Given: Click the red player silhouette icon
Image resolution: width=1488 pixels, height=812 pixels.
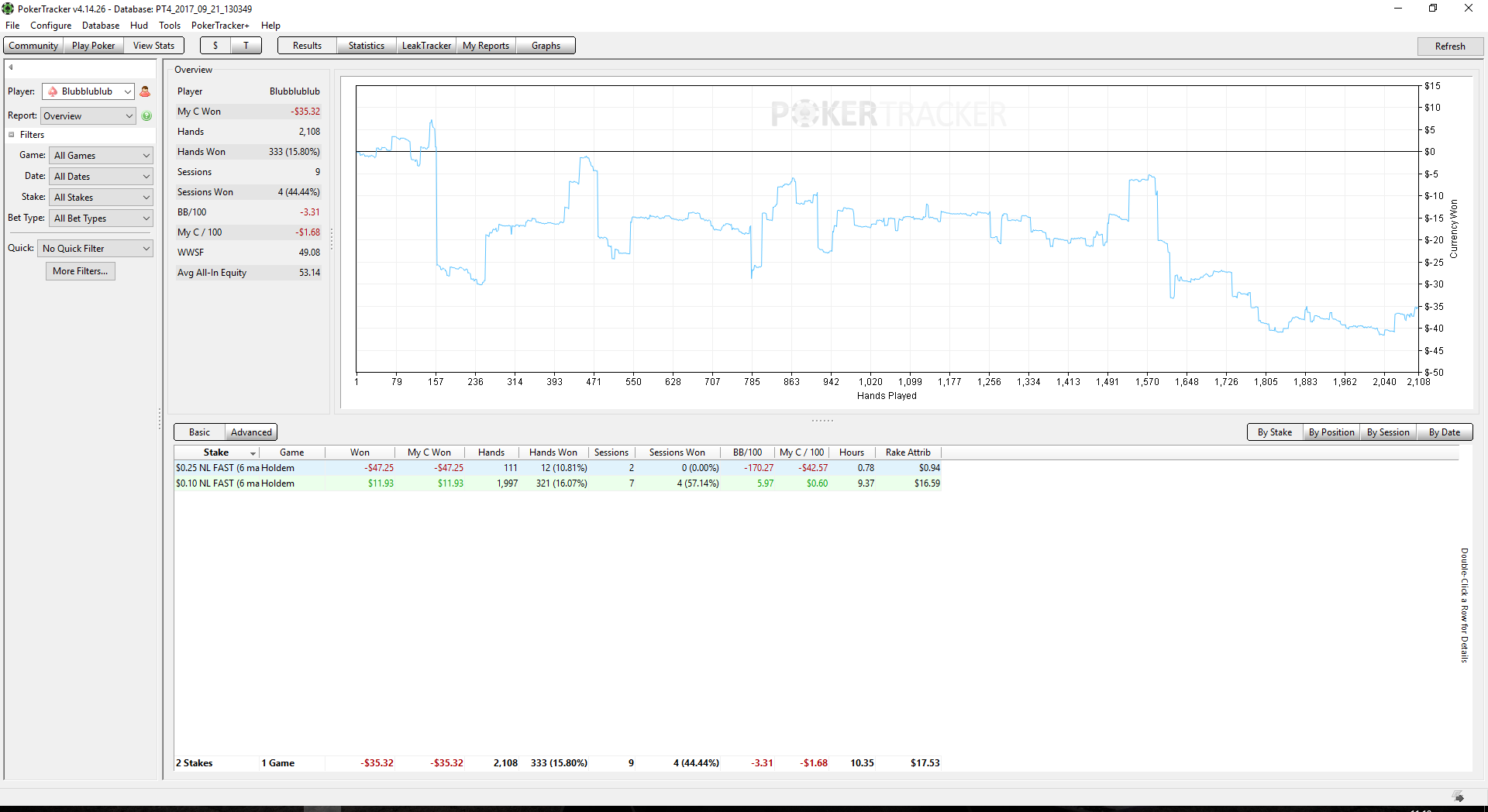Looking at the screenshot, I should (145, 91).
